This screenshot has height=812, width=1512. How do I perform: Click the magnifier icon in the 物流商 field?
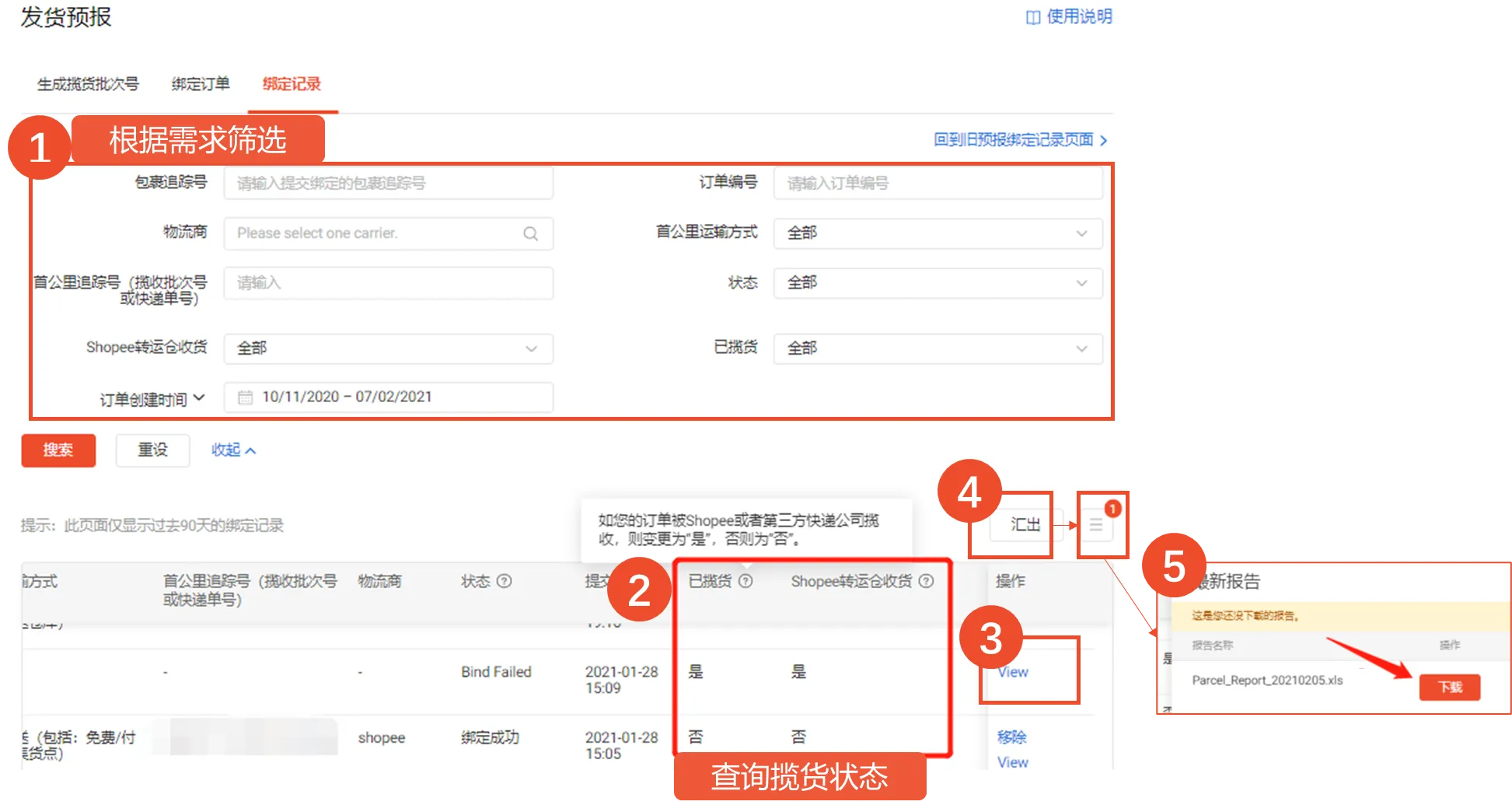coord(531,233)
